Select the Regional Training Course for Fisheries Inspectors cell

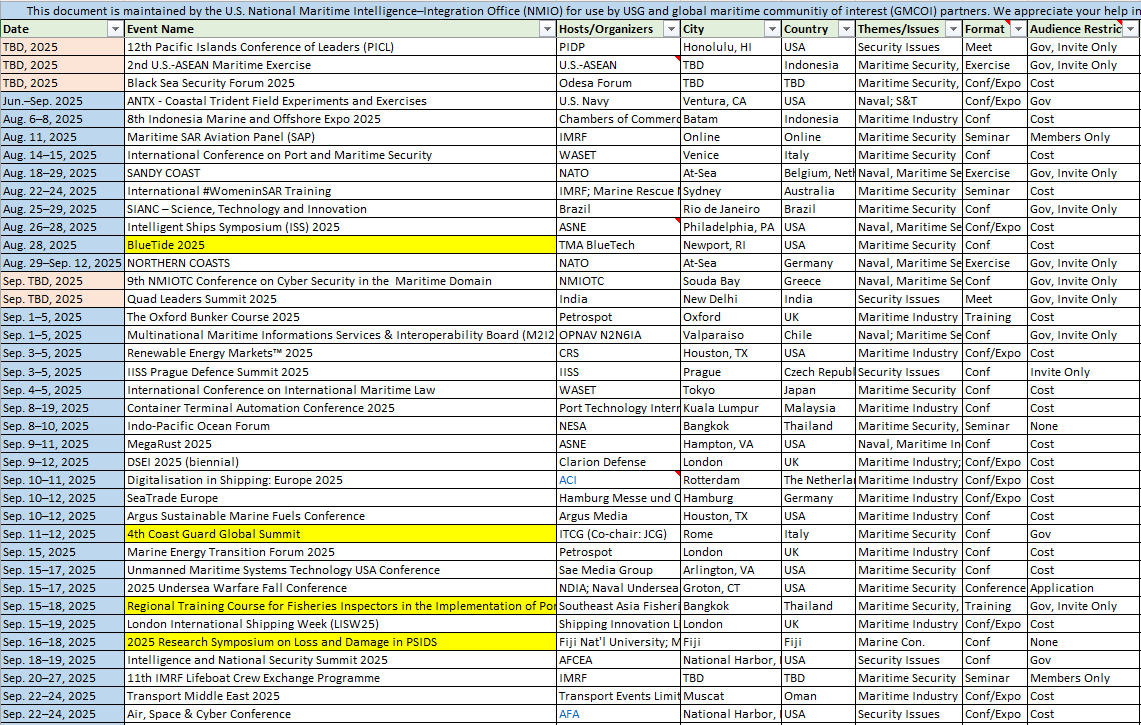point(341,606)
